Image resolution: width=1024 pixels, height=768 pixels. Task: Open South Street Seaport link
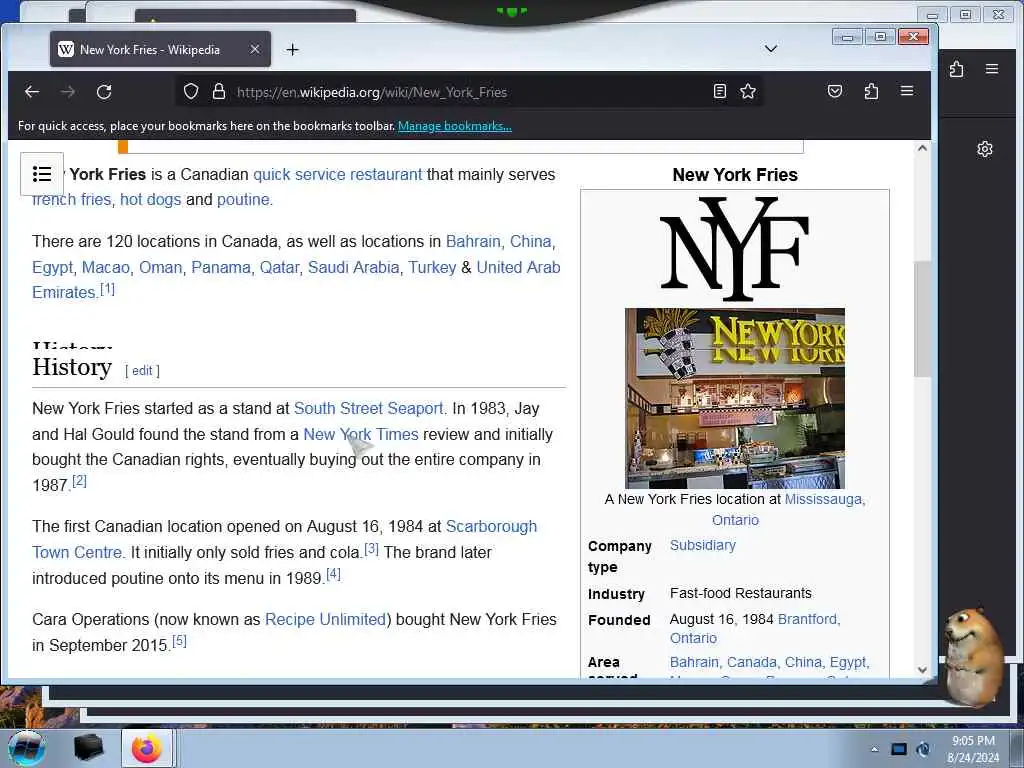pos(368,409)
